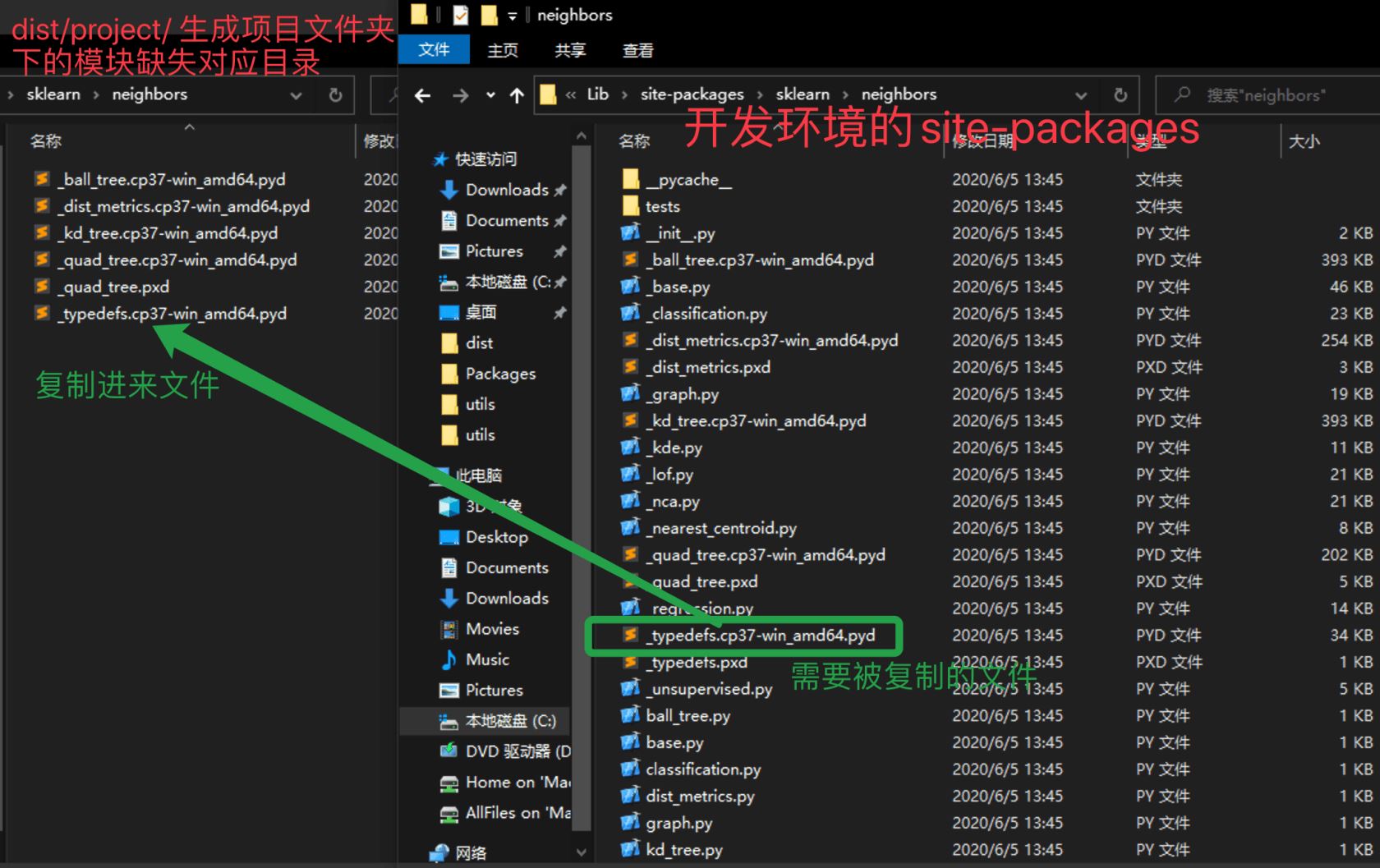Click the 254 KB size cell
This screenshot has width=1380, height=868.
pyautogui.click(x=1346, y=340)
